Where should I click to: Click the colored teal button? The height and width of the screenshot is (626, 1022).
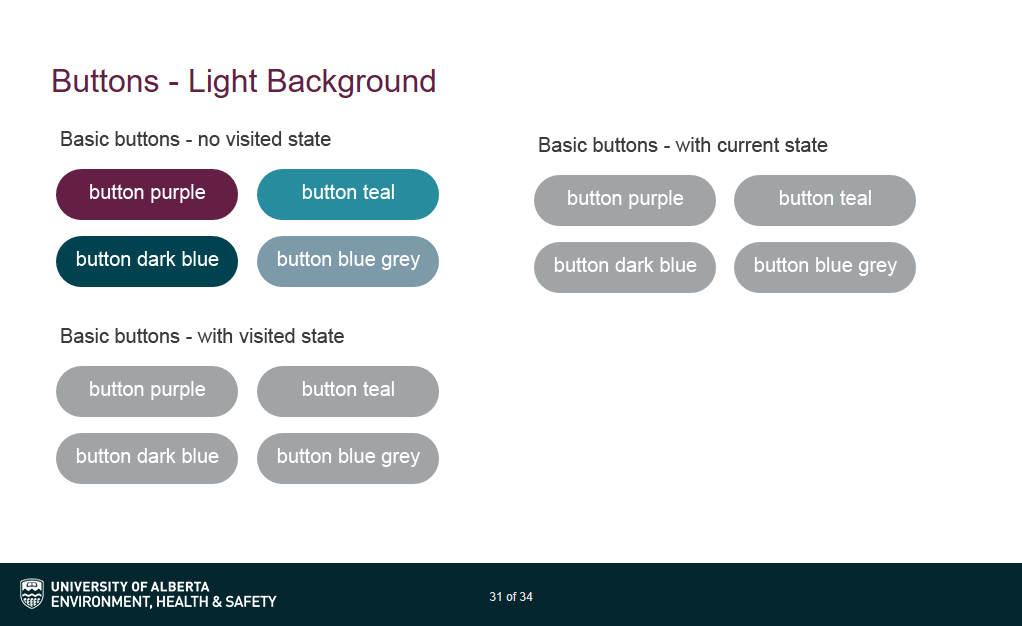point(347,194)
